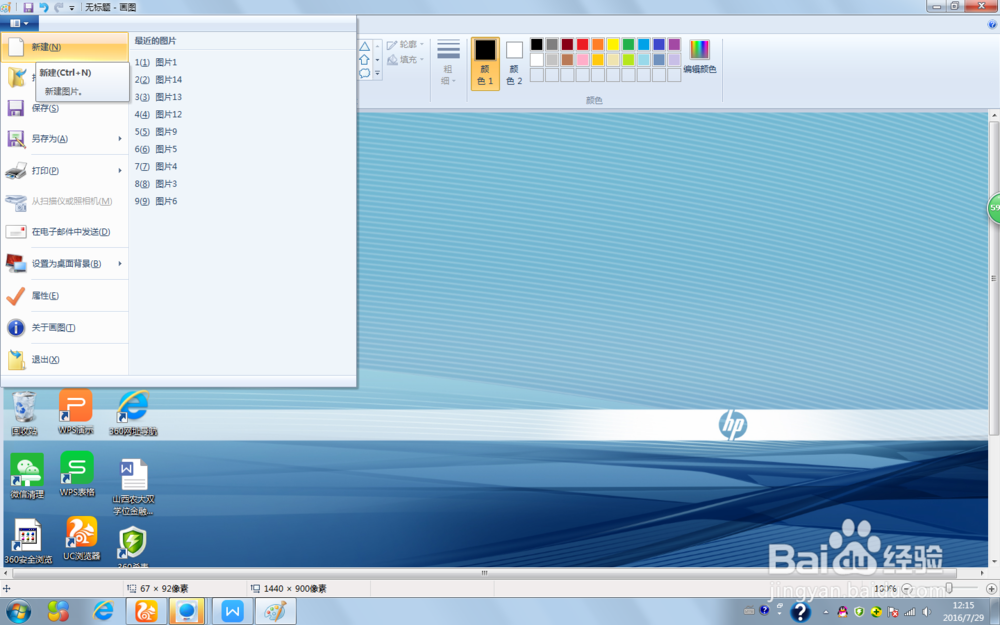This screenshot has width=1000, height=625.
Task: Pick the pink swatch in second row
Action: click(x=582, y=59)
